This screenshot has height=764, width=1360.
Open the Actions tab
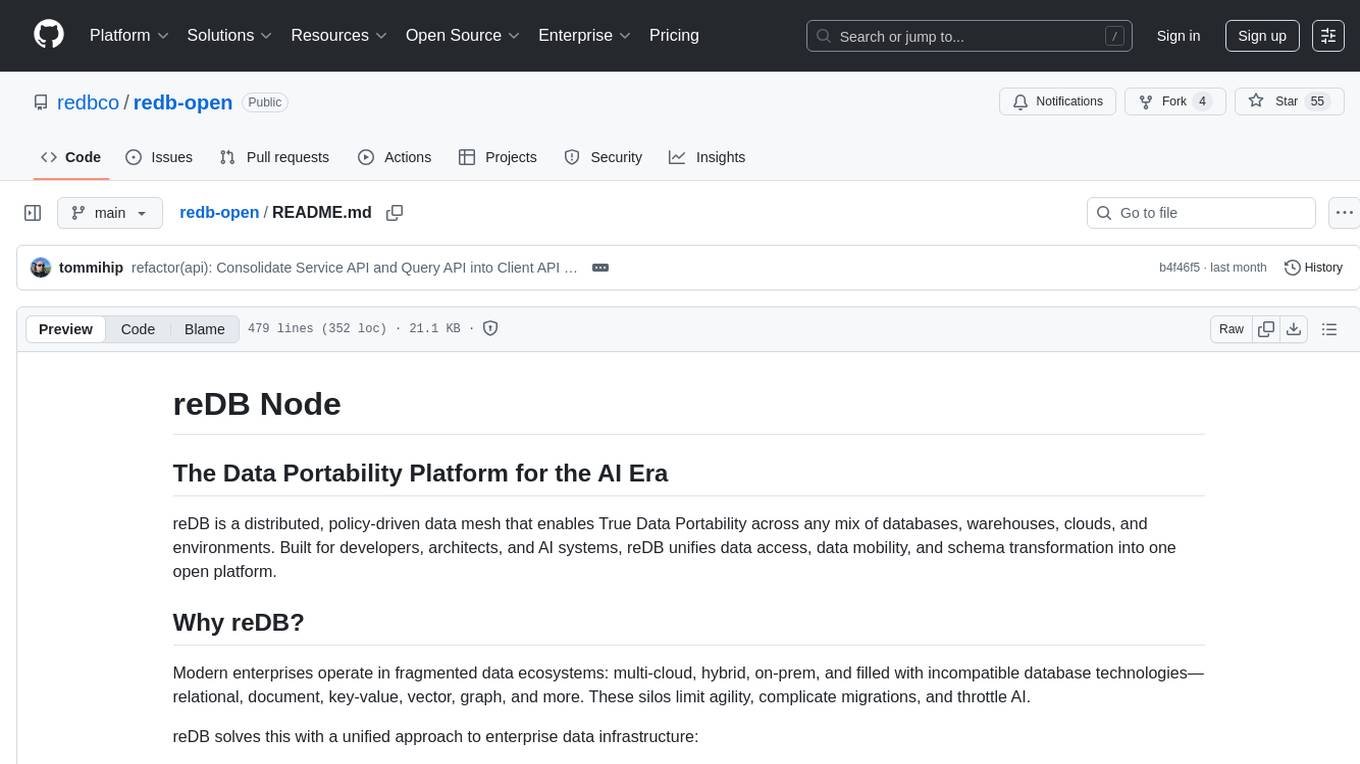point(394,157)
